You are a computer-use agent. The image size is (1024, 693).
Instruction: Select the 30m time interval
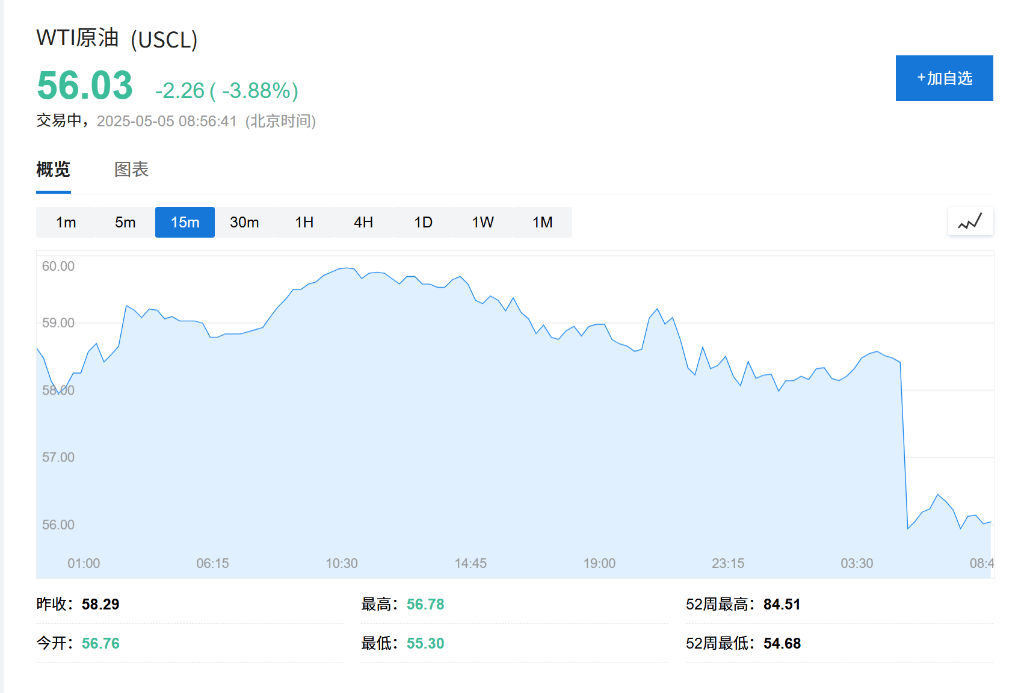[x=243, y=222]
